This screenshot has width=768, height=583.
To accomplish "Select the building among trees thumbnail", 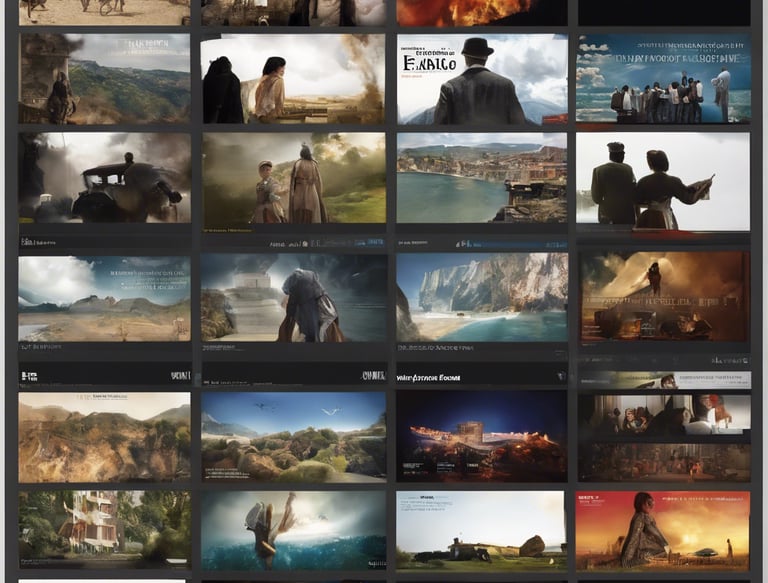I will point(104,530).
